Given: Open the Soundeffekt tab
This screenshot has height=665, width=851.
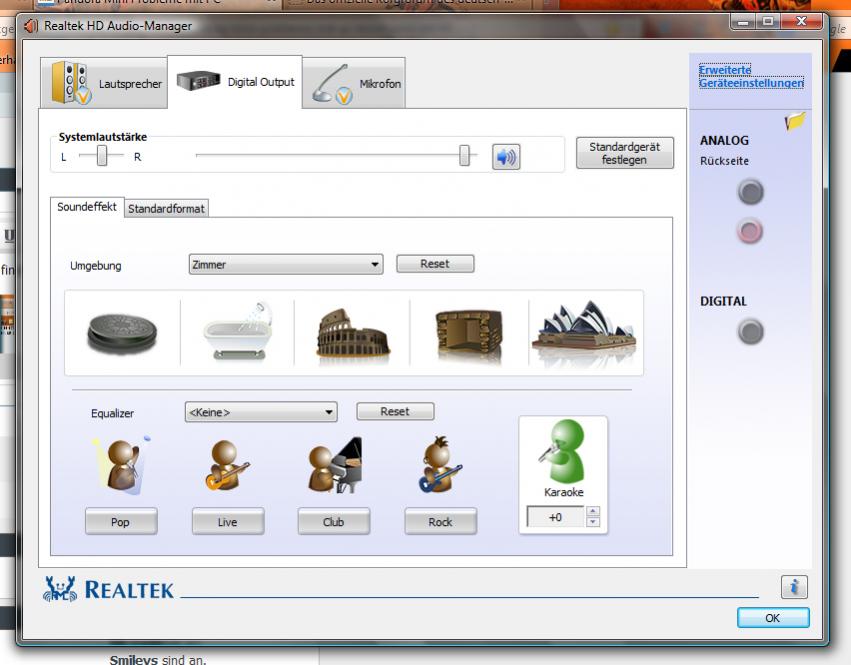Looking at the screenshot, I should click(x=87, y=207).
